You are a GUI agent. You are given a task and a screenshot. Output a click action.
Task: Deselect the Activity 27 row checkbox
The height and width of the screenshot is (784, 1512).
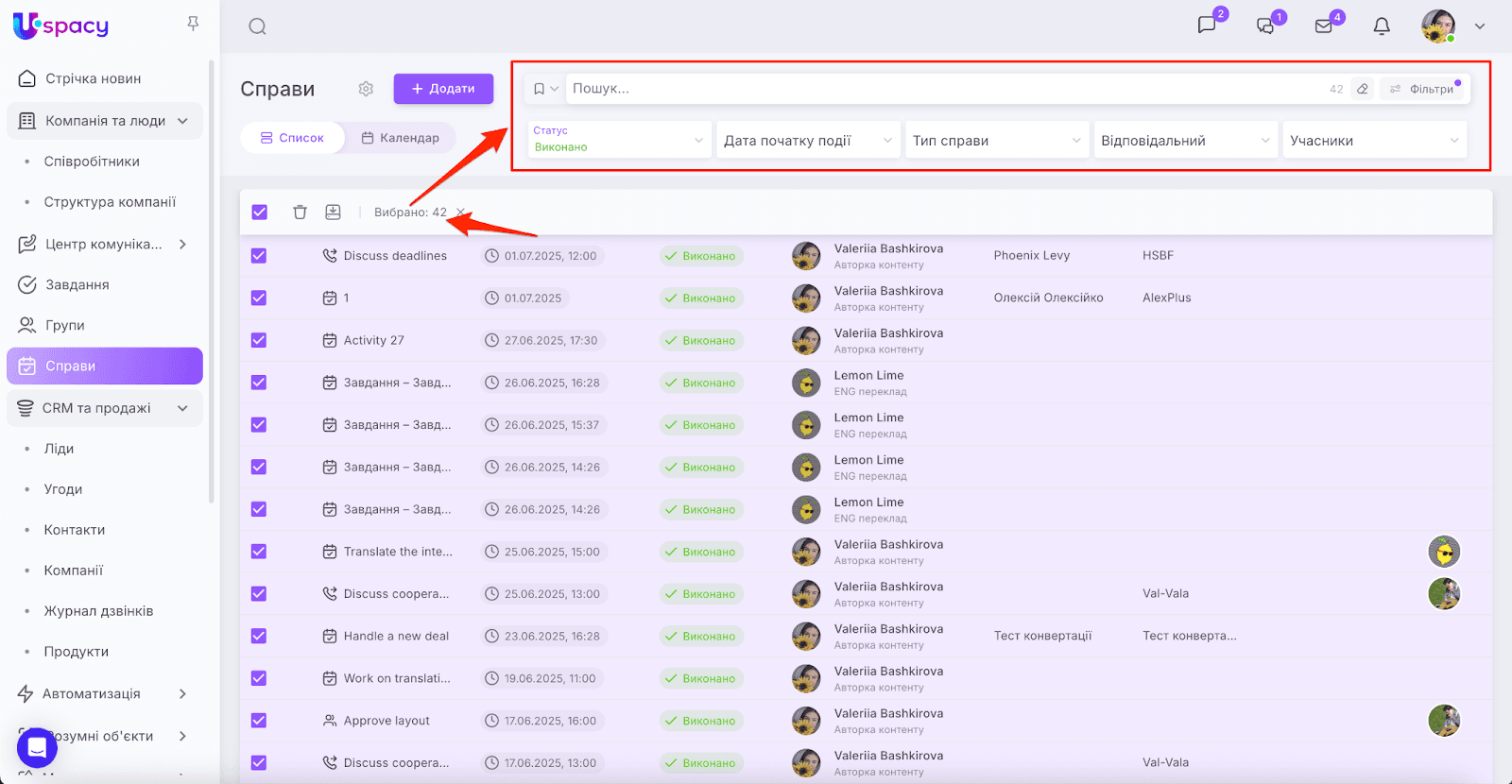[259, 340]
